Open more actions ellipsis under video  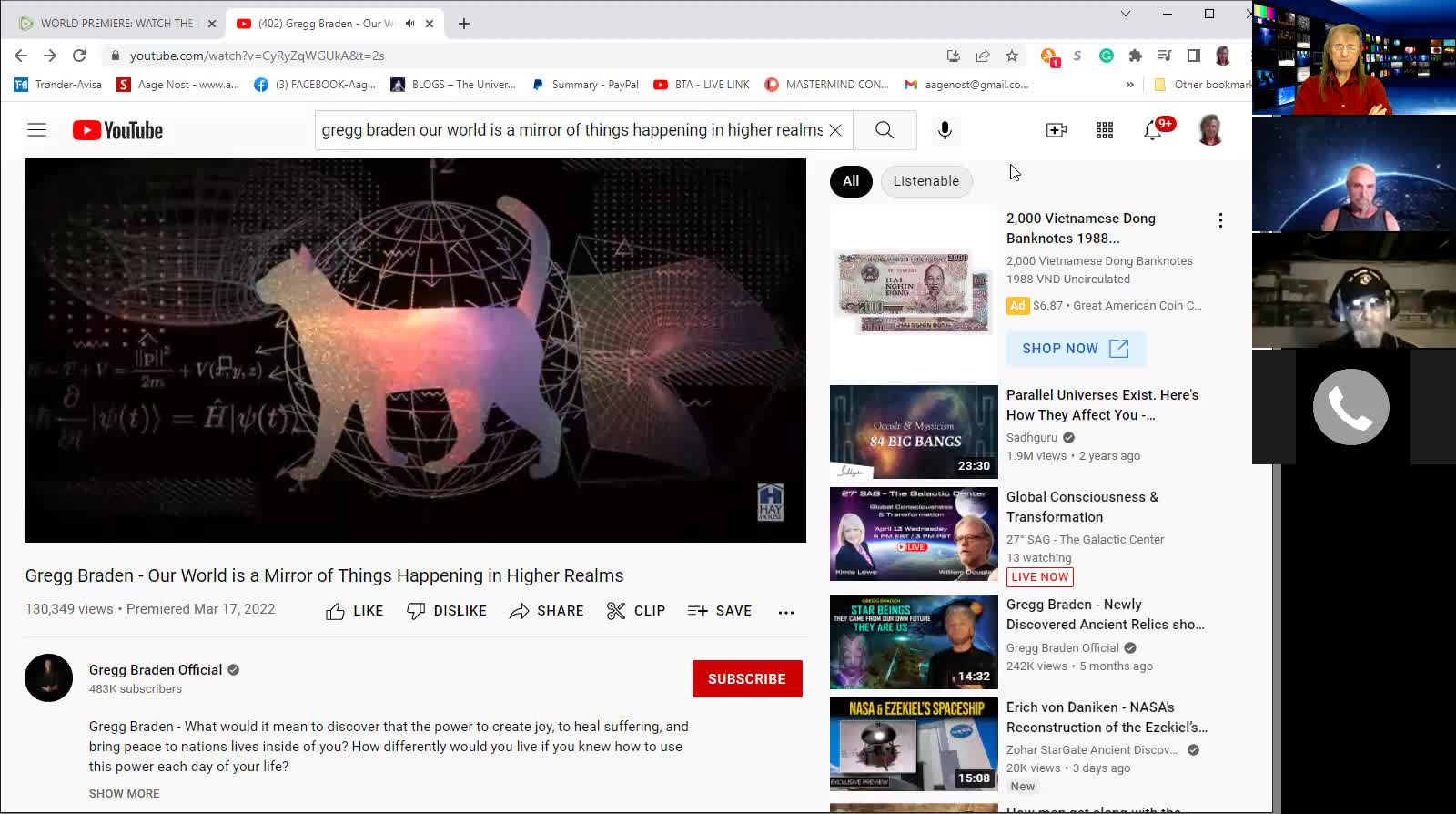[x=786, y=612]
